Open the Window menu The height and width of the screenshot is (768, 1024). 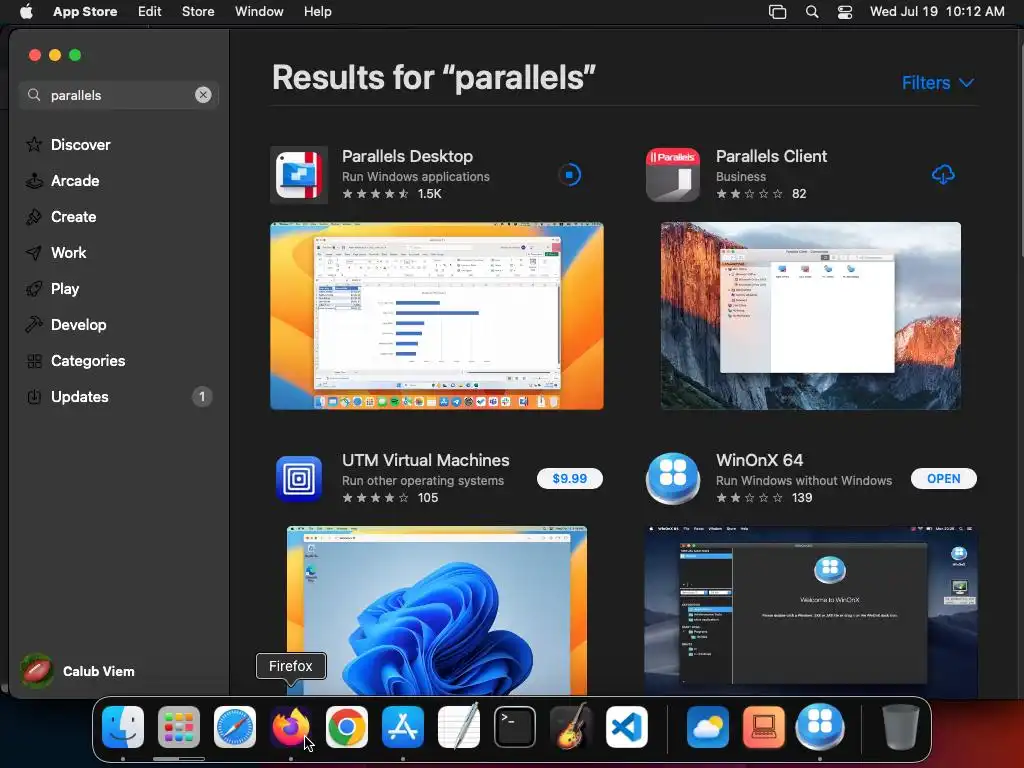click(x=259, y=12)
